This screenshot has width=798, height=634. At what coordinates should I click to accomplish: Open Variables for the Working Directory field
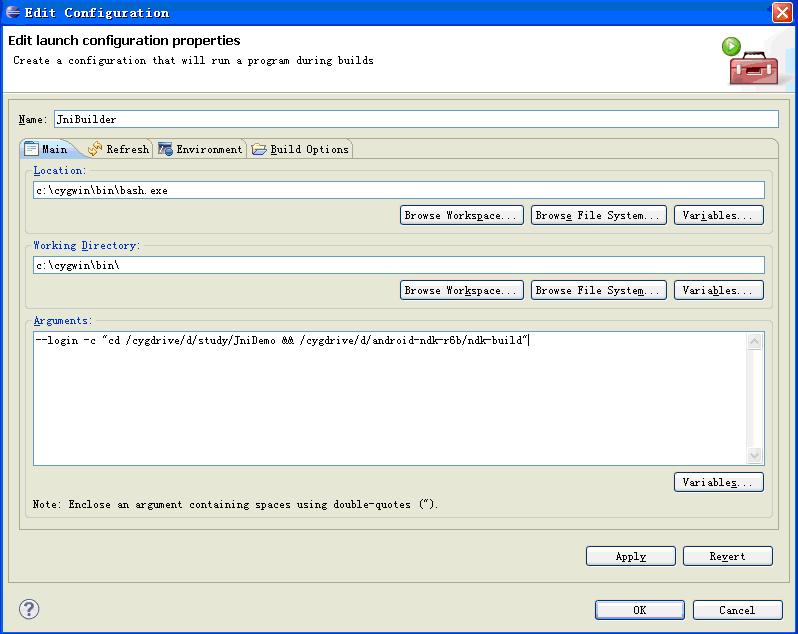(719, 290)
